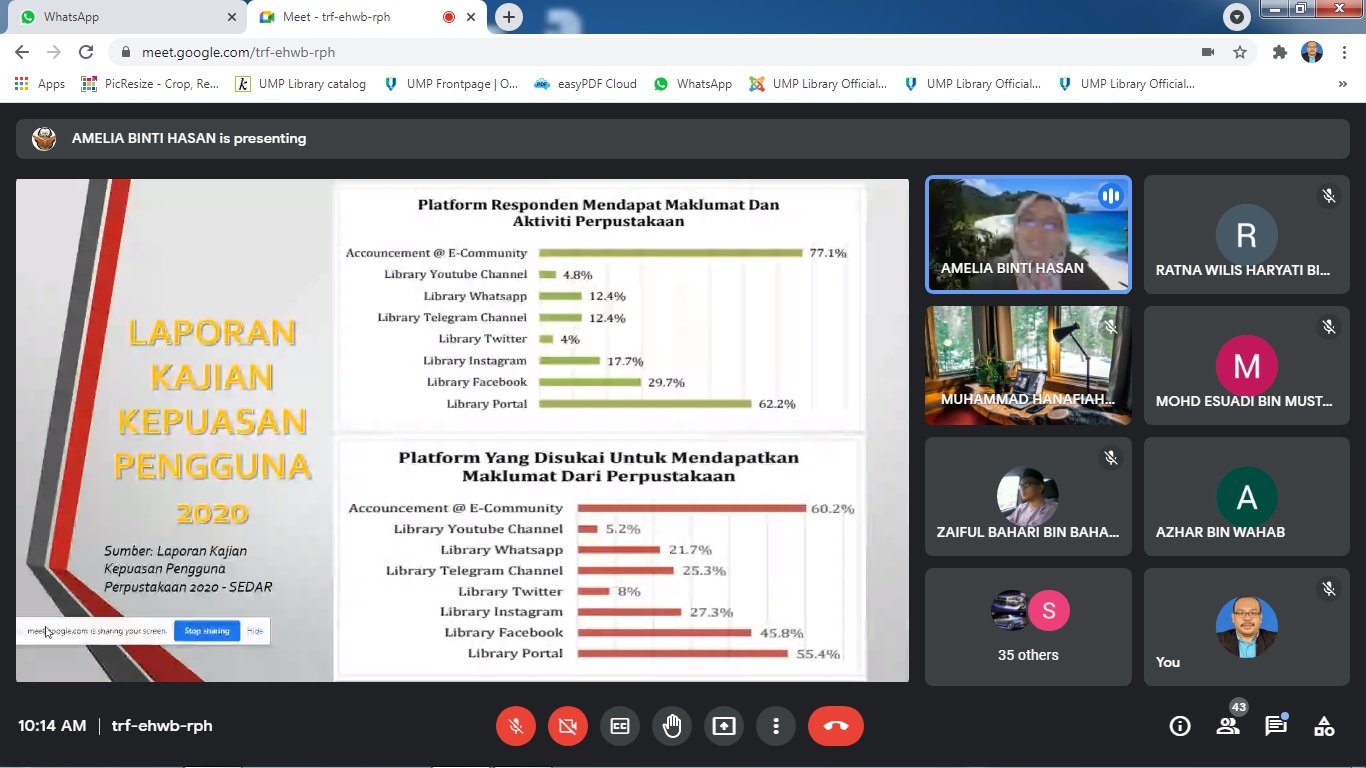Screen dimensions: 1366x768
Task: Click the shared presentation screen
Action: pos(462,430)
